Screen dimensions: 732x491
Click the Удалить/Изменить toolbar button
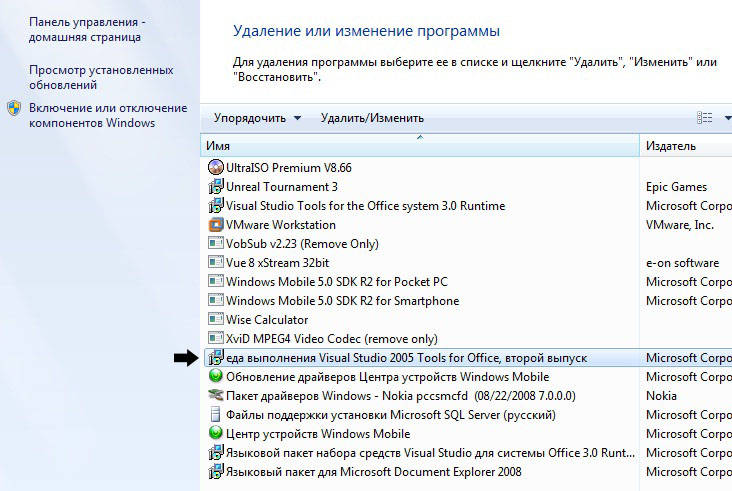372,118
